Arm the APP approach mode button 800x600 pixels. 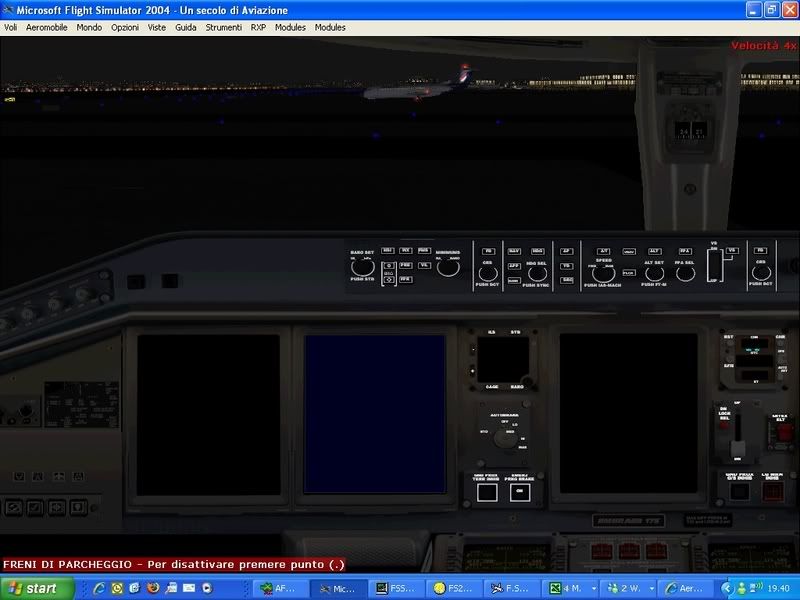click(x=514, y=266)
